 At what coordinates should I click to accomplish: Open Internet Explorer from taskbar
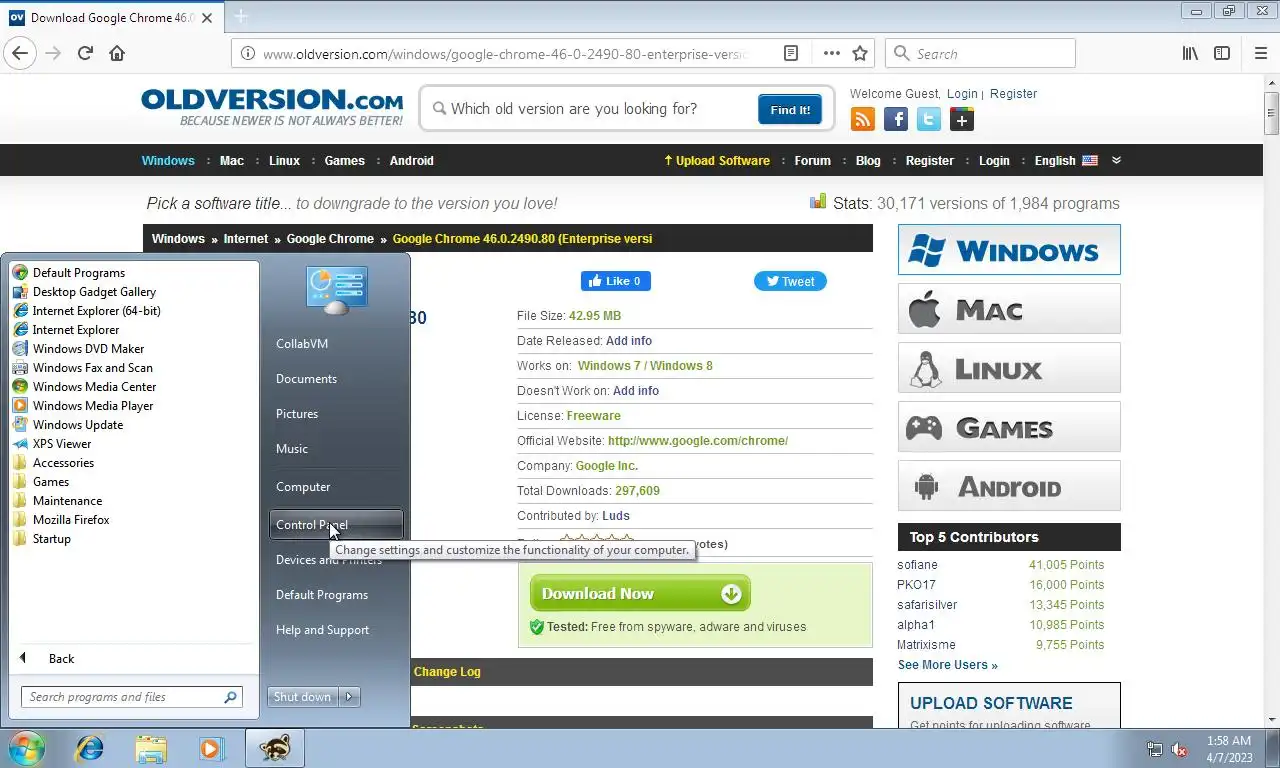(90, 748)
